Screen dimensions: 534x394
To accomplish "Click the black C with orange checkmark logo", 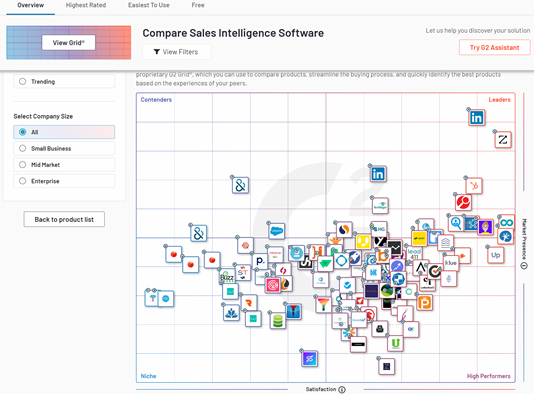I will [x=435, y=271].
